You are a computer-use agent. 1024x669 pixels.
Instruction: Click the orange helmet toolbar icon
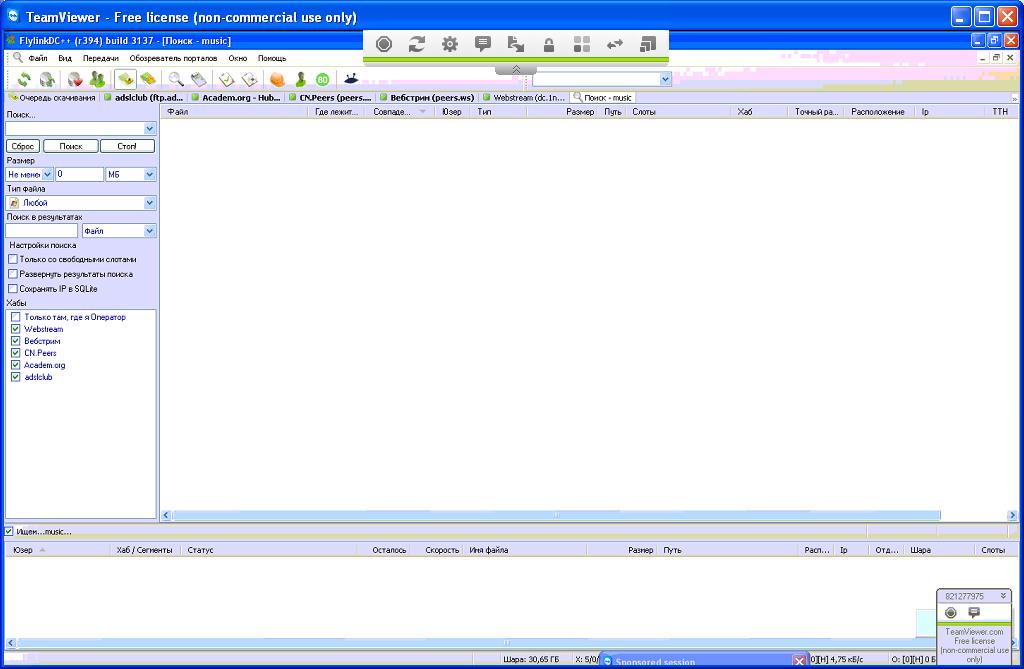point(278,80)
